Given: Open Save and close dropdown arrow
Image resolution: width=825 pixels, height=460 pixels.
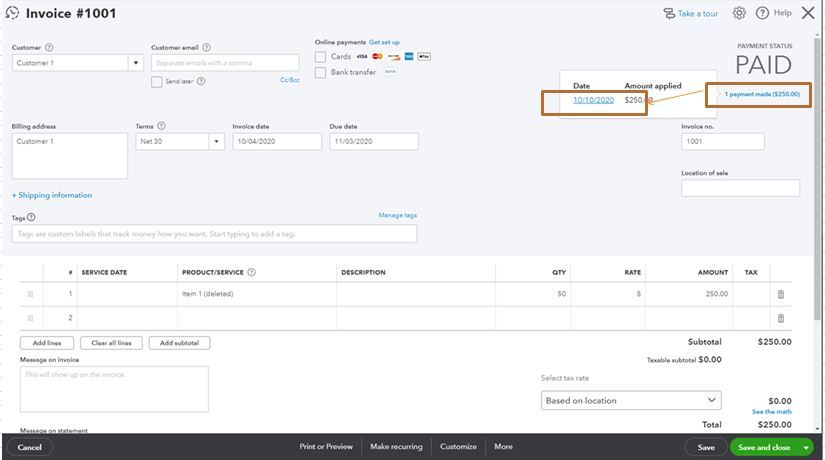Looking at the screenshot, I should click(x=806, y=447).
